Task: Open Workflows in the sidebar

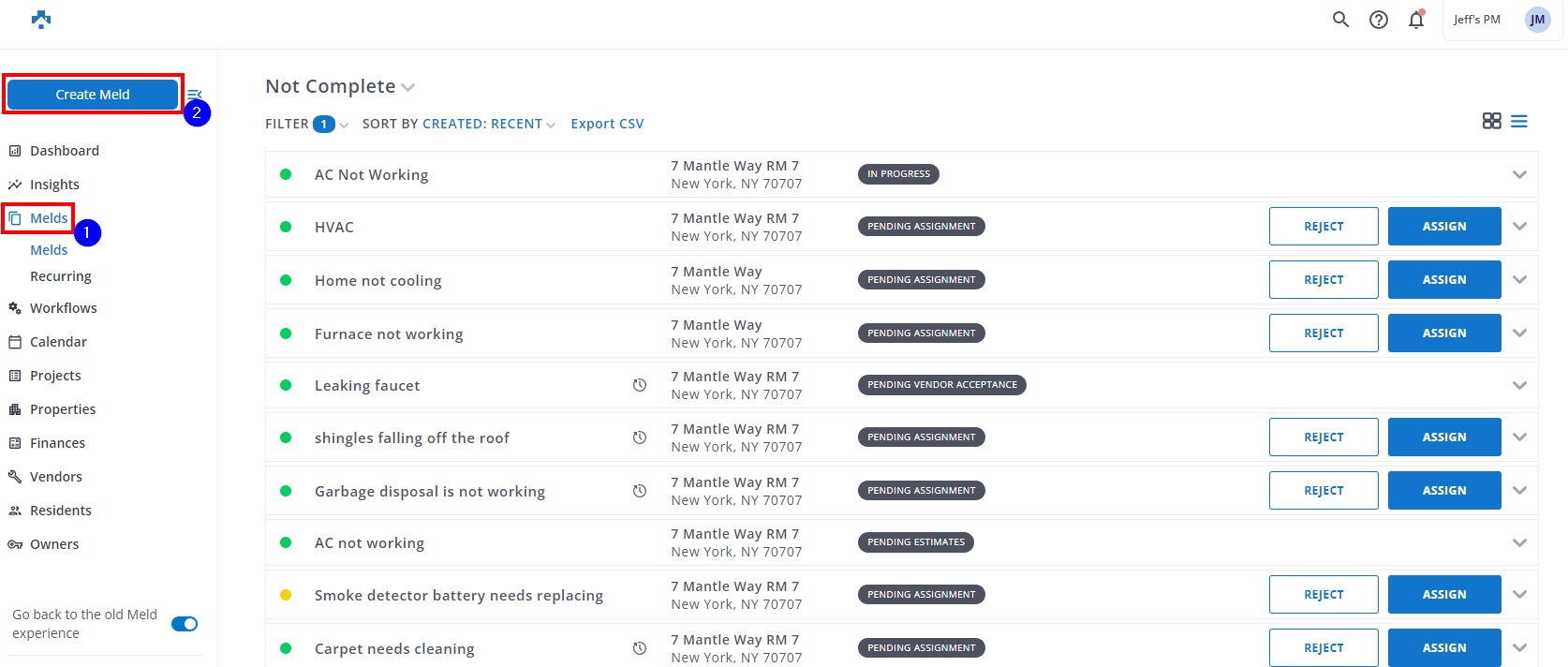Action: (x=63, y=308)
